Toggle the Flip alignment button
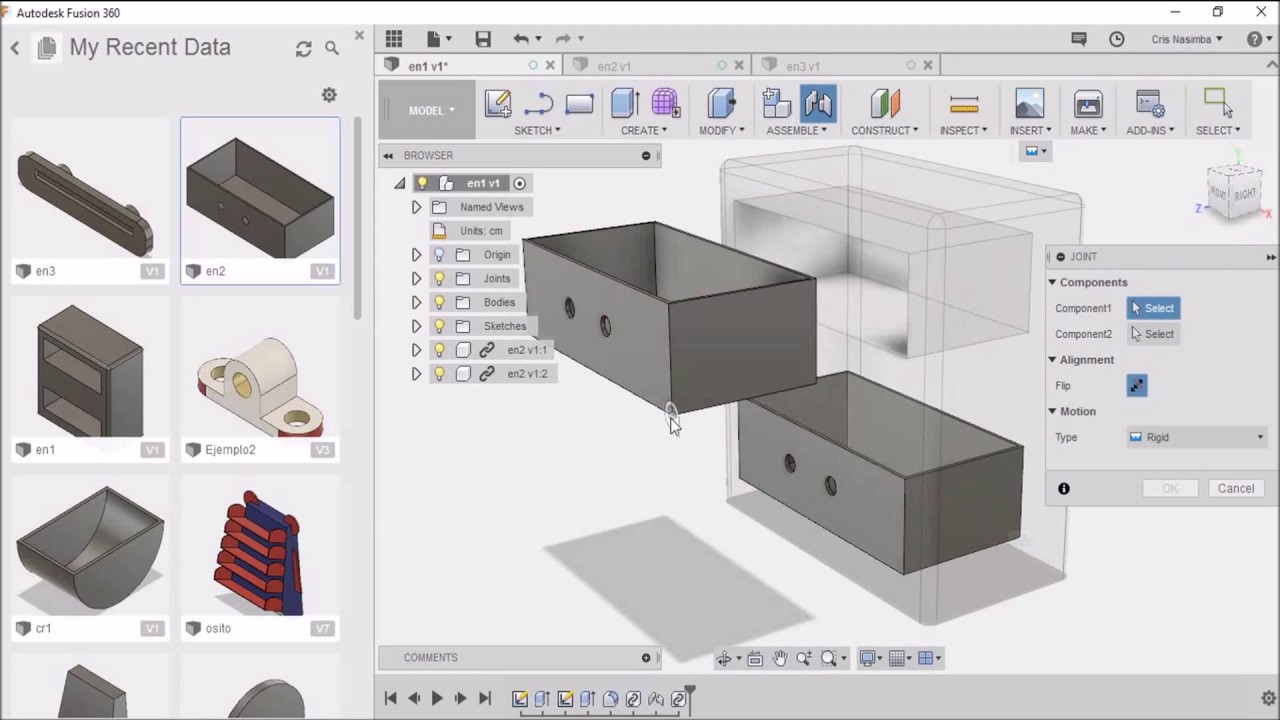1280x720 pixels. click(x=1137, y=386)
